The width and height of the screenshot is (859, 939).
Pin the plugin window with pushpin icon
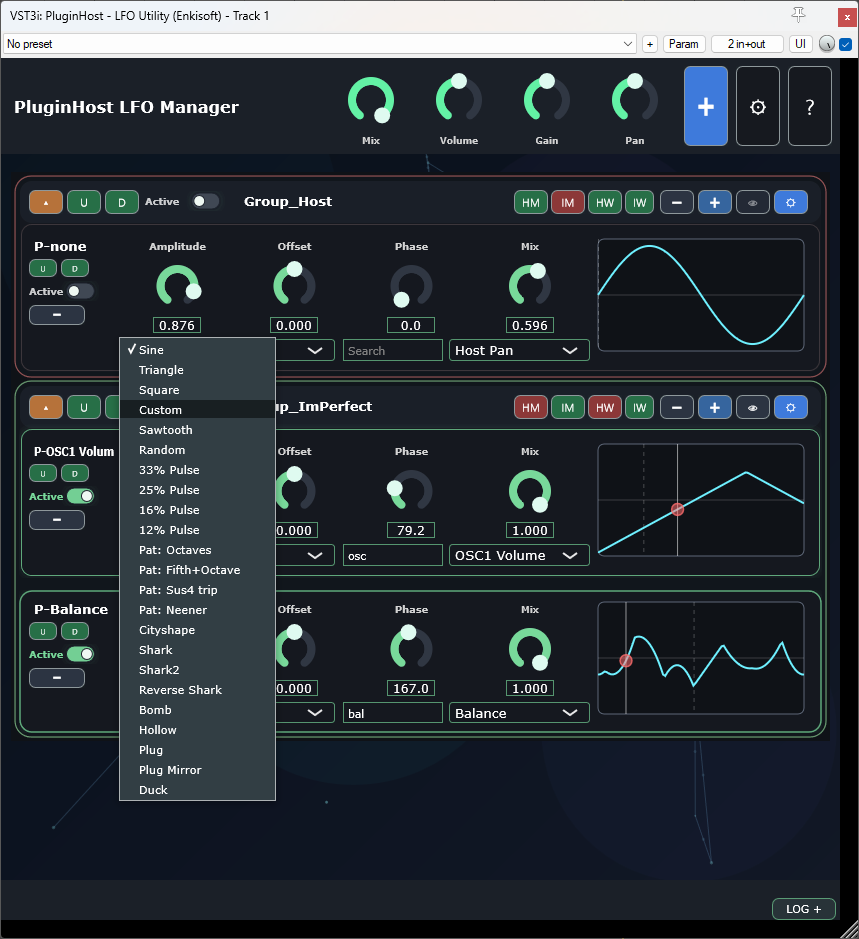(x=798, y=15)
